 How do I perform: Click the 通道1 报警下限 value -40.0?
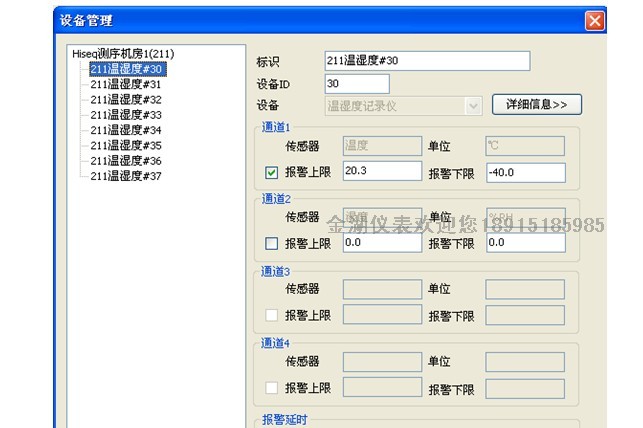click(526, 173)
